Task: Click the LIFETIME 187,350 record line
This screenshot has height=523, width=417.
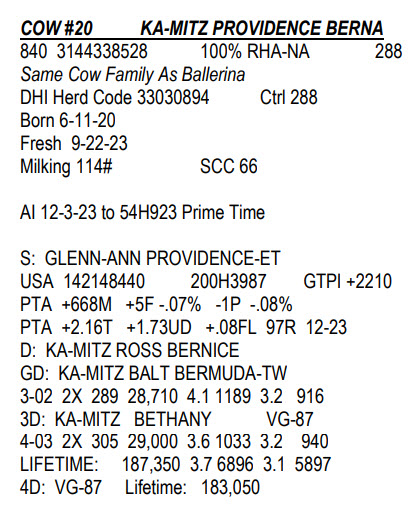Action: click(x=176, y=465)
